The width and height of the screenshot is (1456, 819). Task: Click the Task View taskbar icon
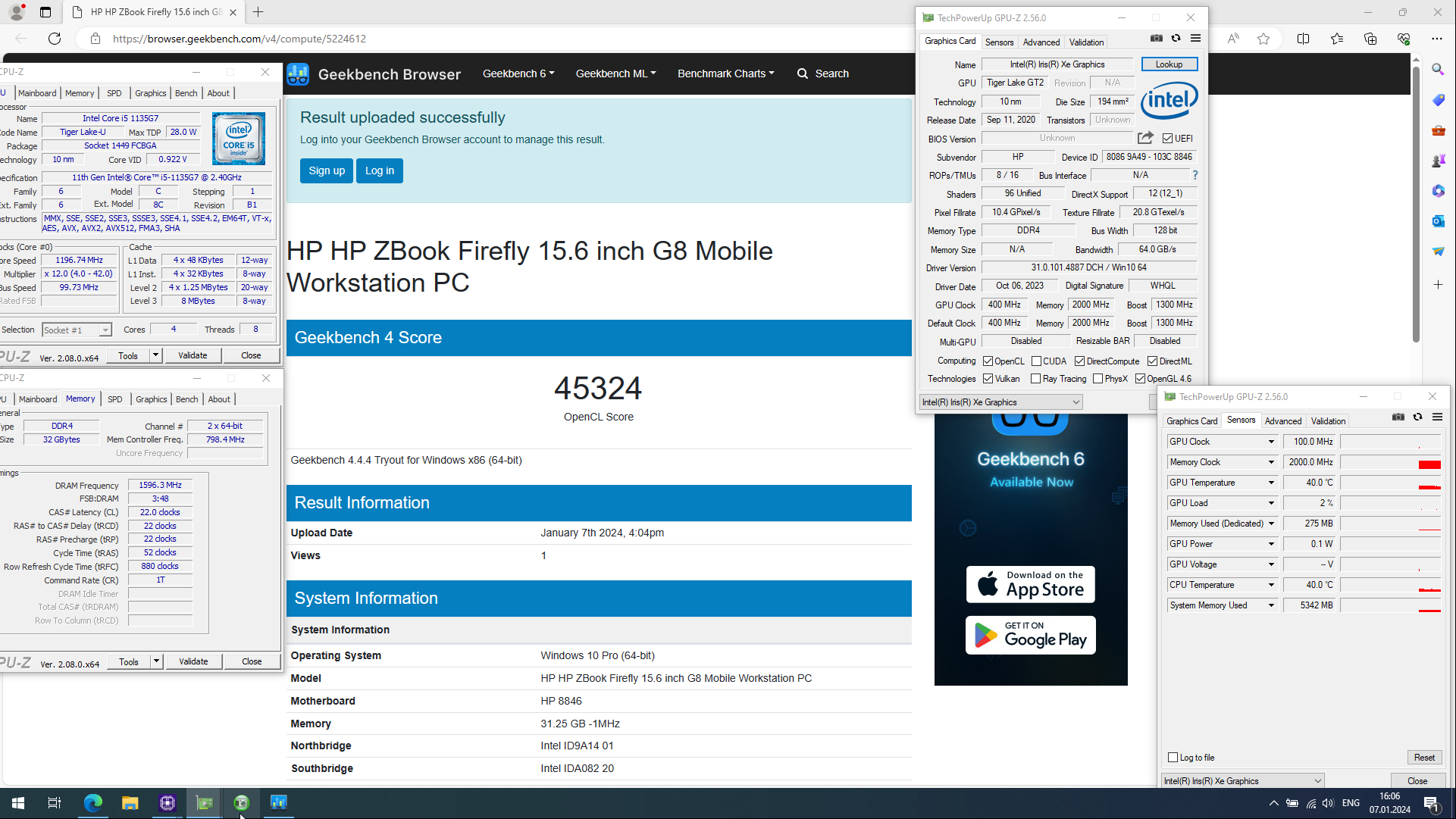55,803
